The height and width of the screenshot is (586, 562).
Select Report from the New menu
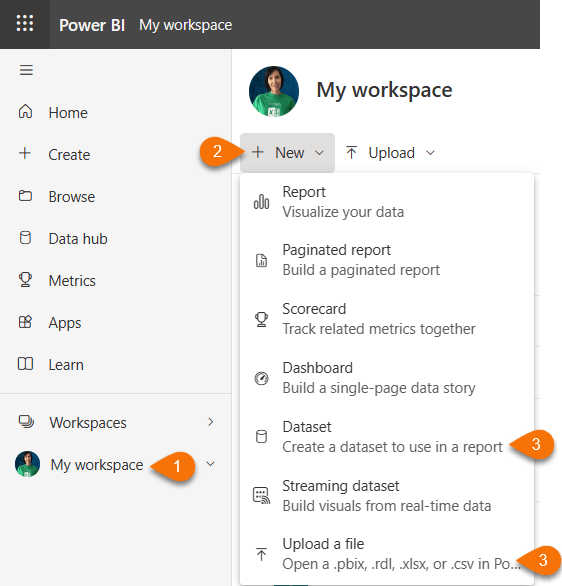387,202
